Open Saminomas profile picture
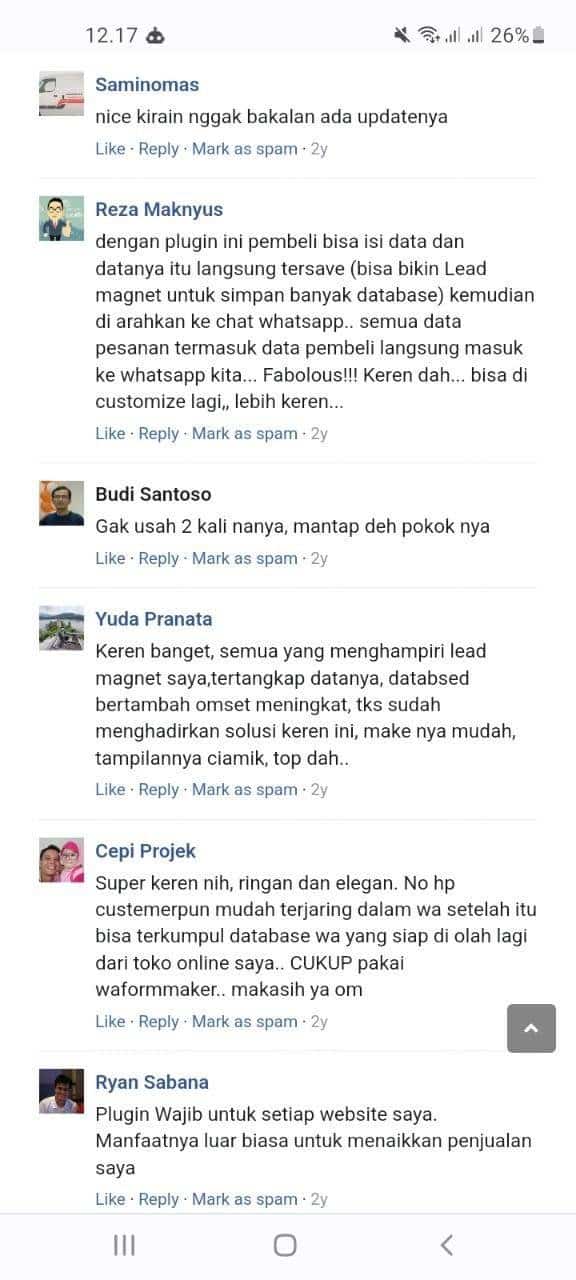Screen dimensions: 576x1280 [x=61, y=94]
